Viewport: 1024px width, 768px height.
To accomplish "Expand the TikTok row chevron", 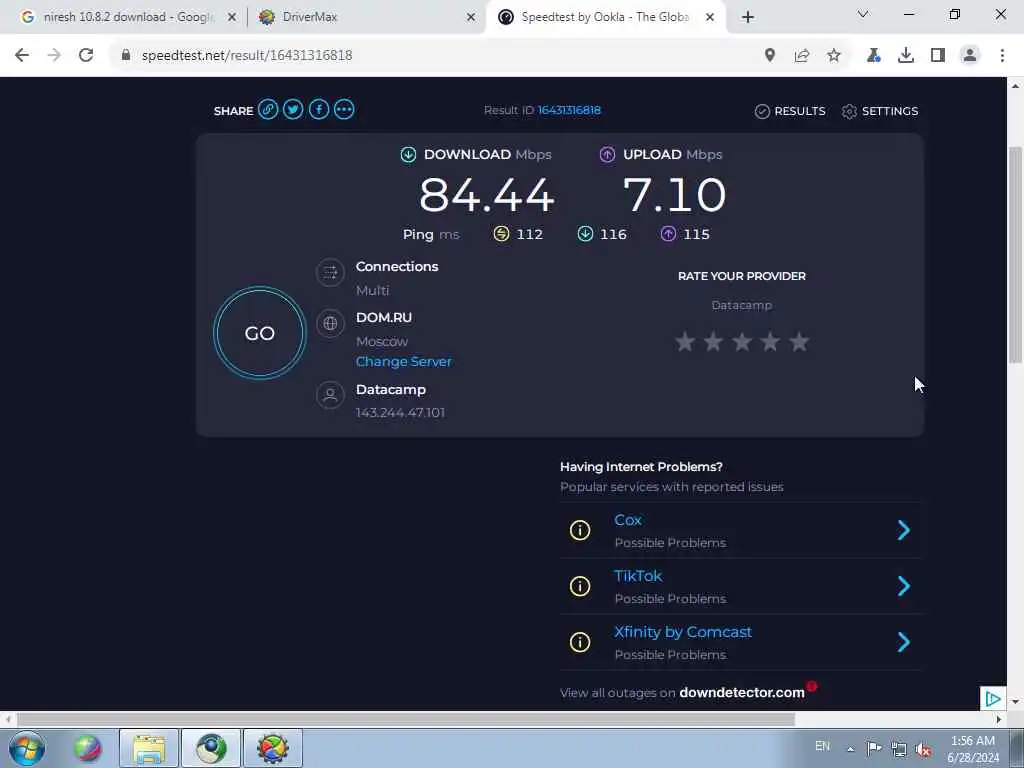I will [904, 586].
